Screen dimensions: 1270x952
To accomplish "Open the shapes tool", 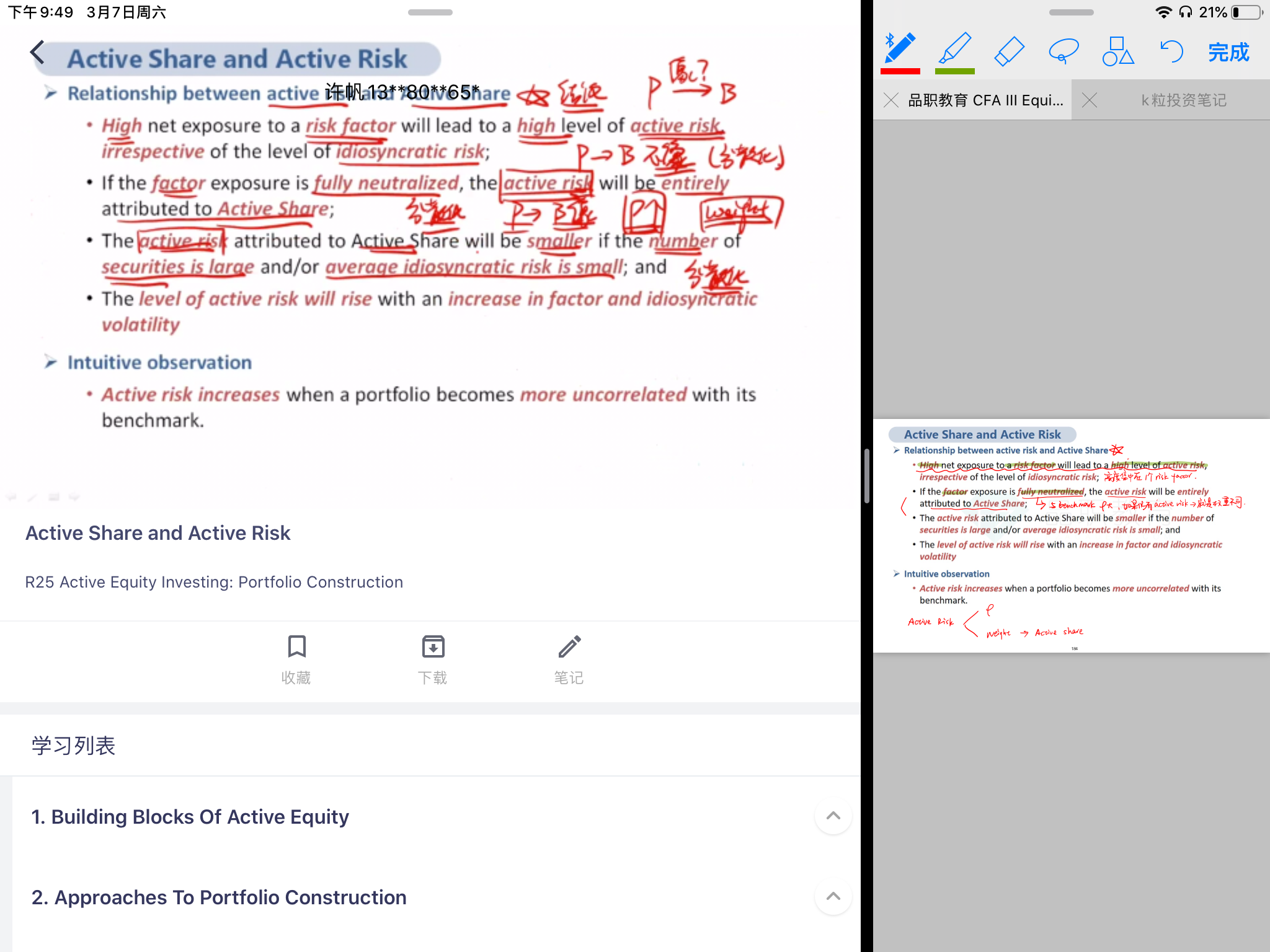I will (x=1118, y=51).
